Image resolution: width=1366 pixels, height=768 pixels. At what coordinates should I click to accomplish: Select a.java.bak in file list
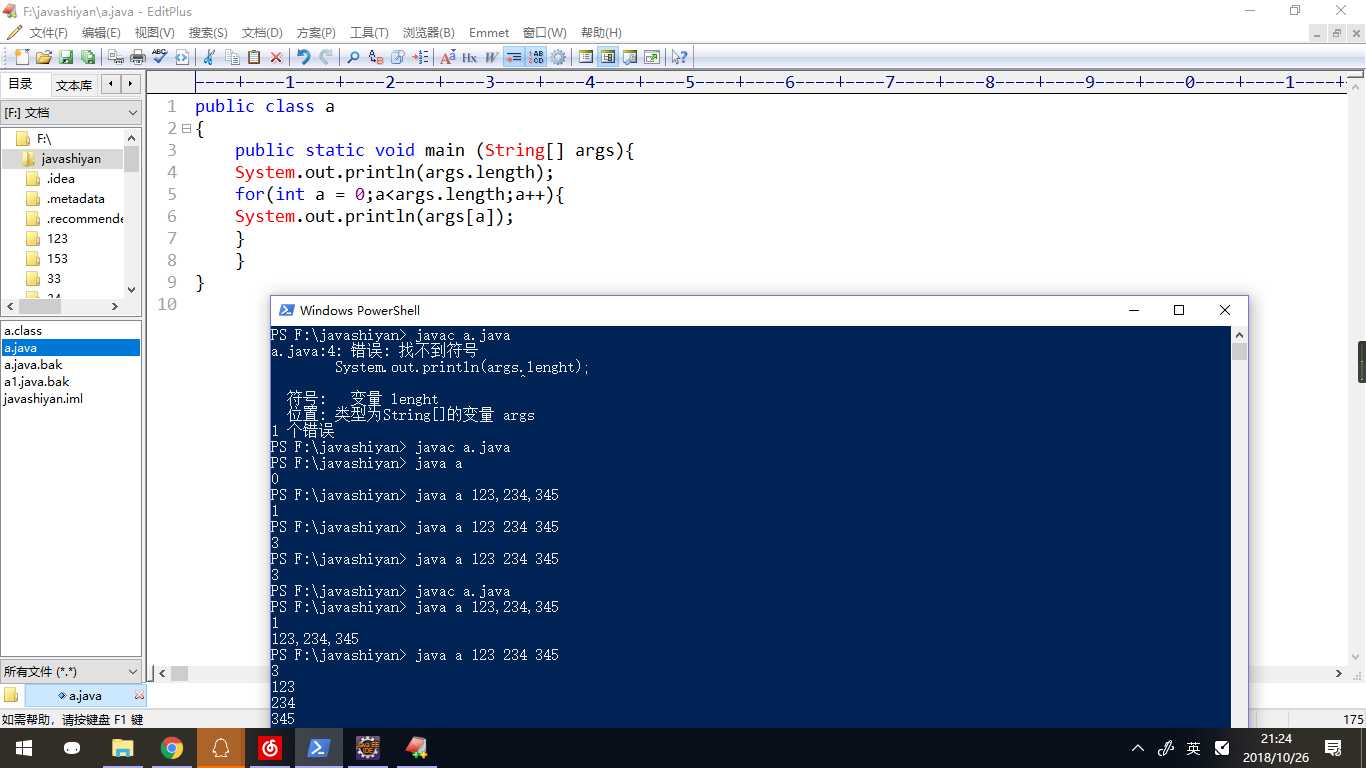[33, 364]
